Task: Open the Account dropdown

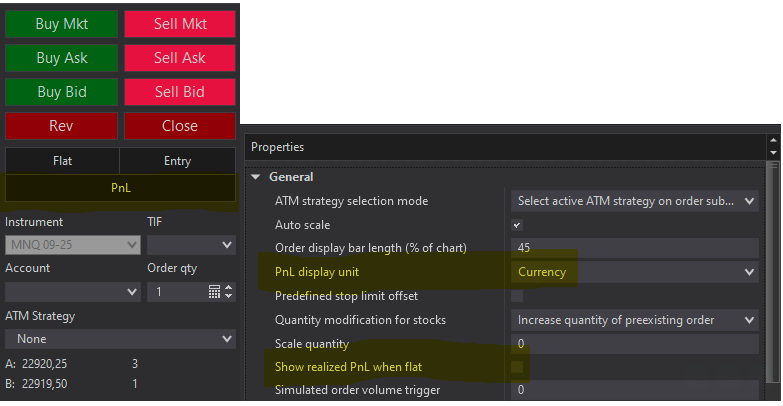Action: (x=72, y=292)
